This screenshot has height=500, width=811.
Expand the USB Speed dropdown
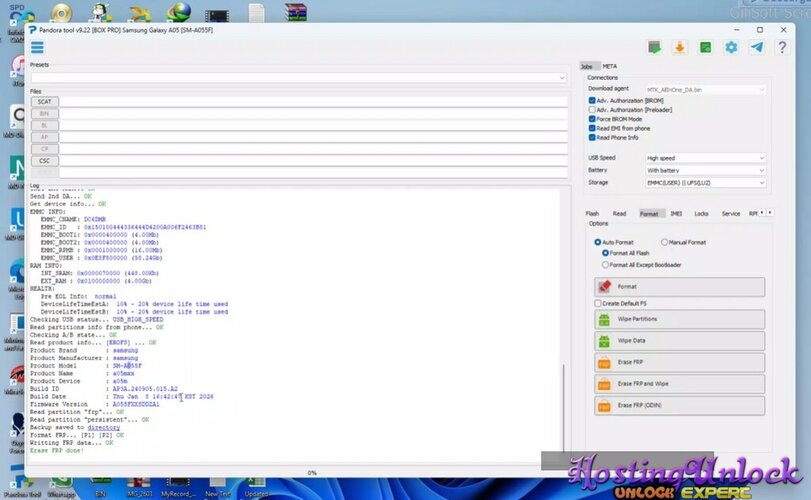tap(704, 158)
